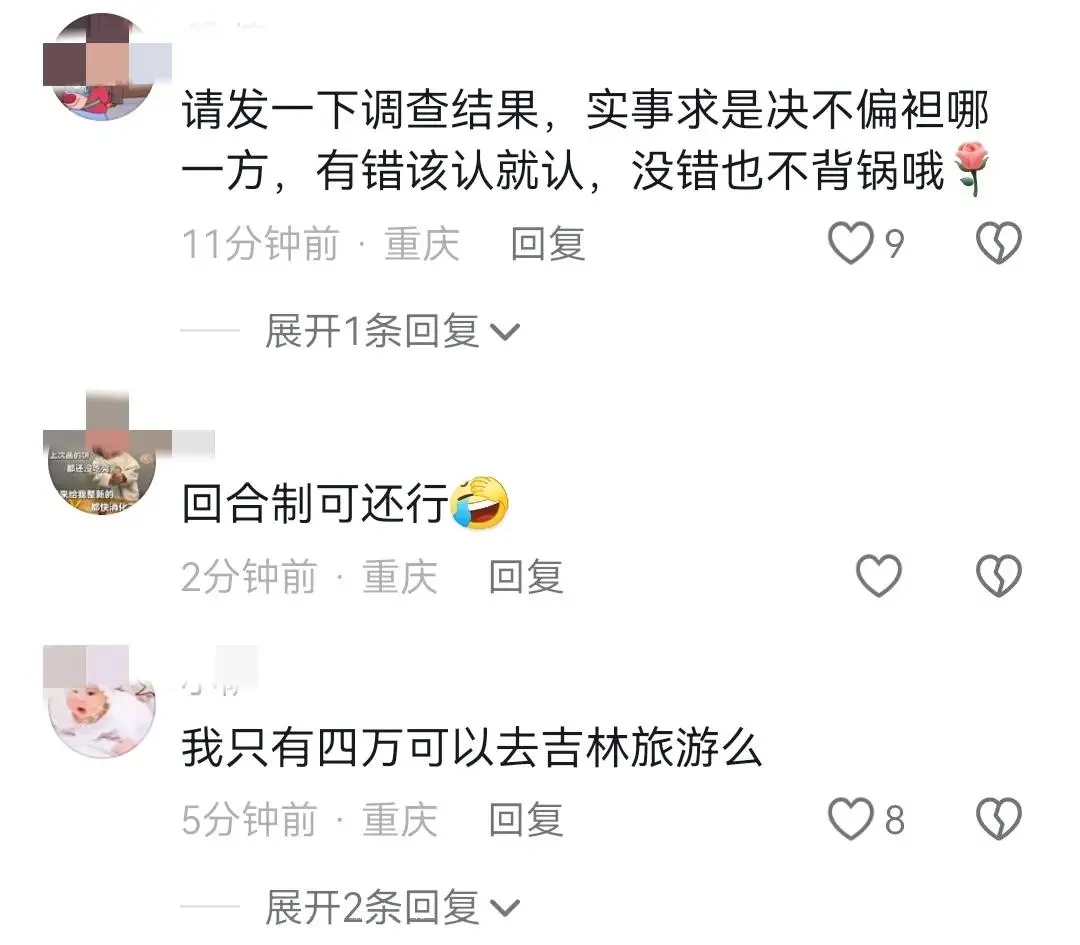Tap the rose emoji in first comment

(972, 169)
